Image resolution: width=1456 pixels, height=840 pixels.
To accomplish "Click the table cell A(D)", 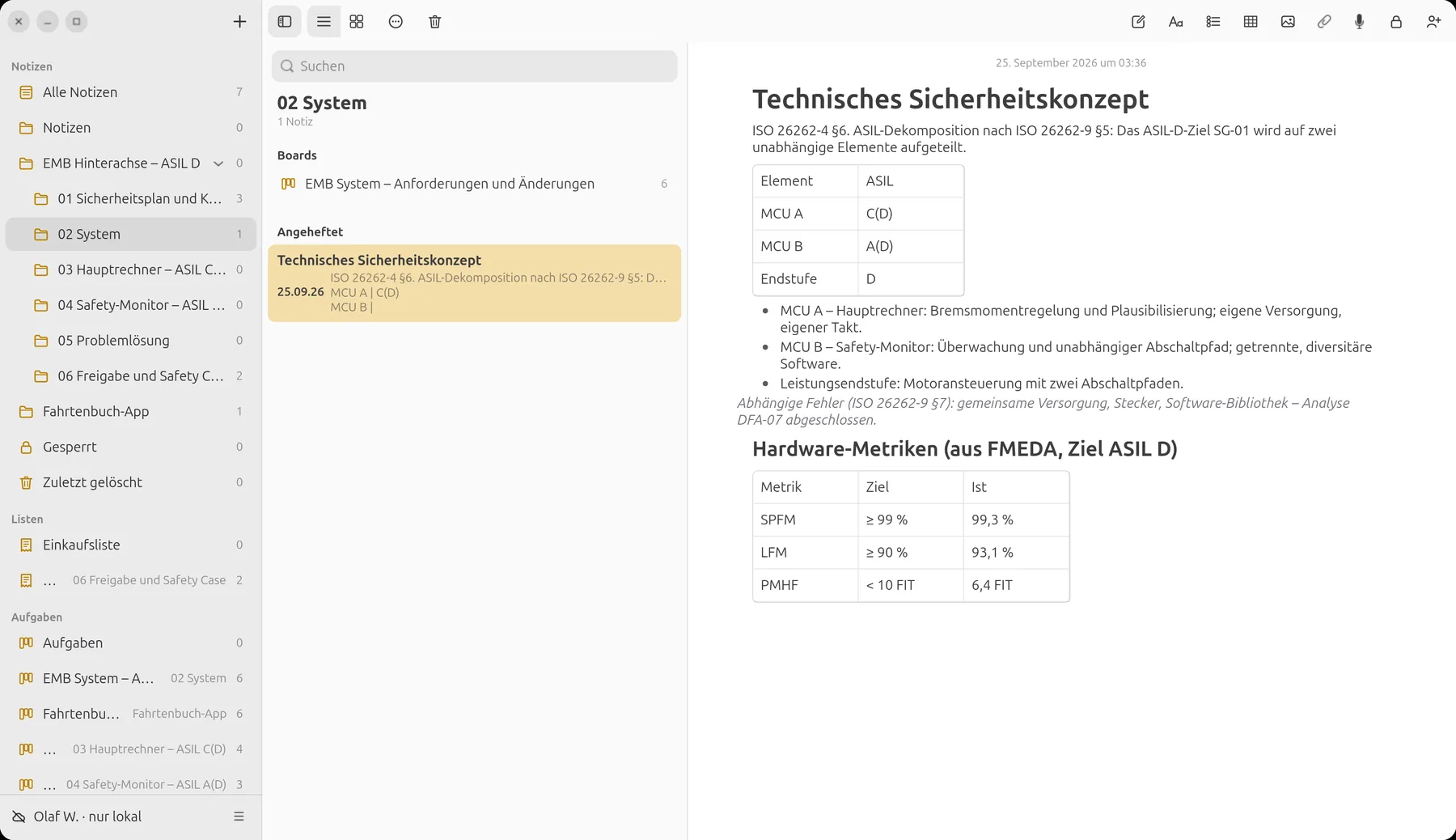I will point(911,246).
